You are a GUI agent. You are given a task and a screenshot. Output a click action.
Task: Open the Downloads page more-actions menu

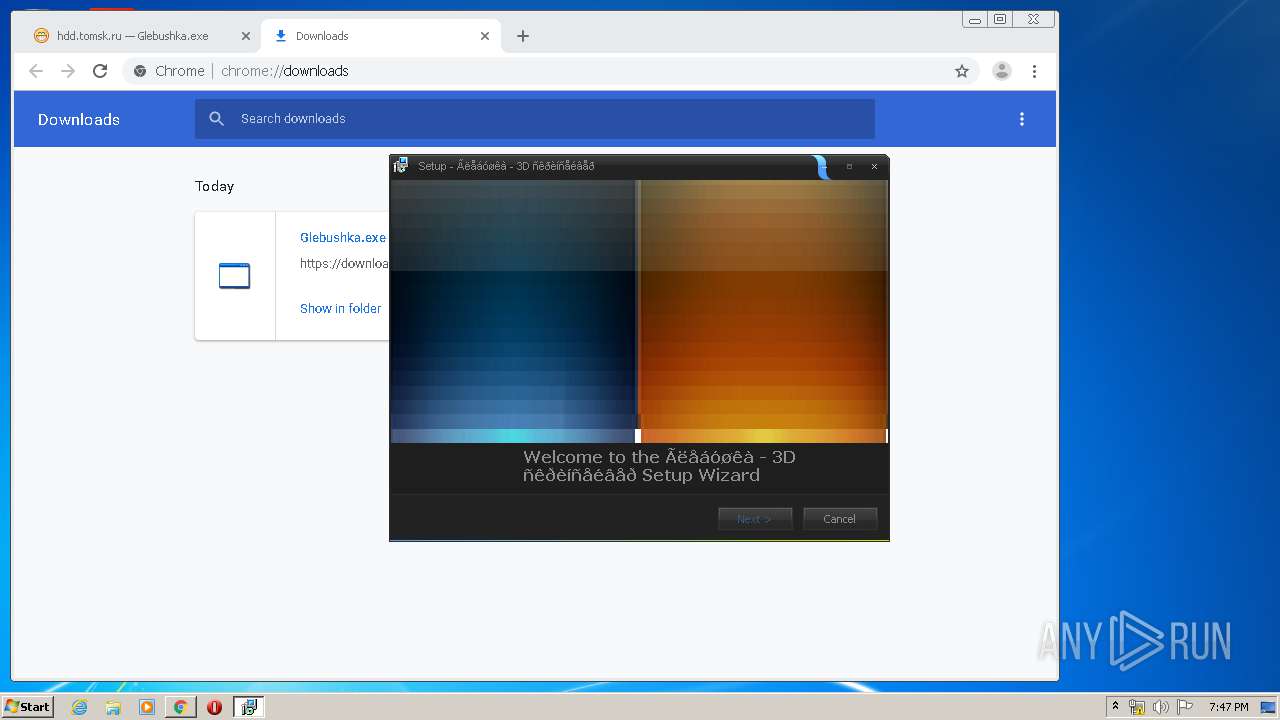[1022, 119]
